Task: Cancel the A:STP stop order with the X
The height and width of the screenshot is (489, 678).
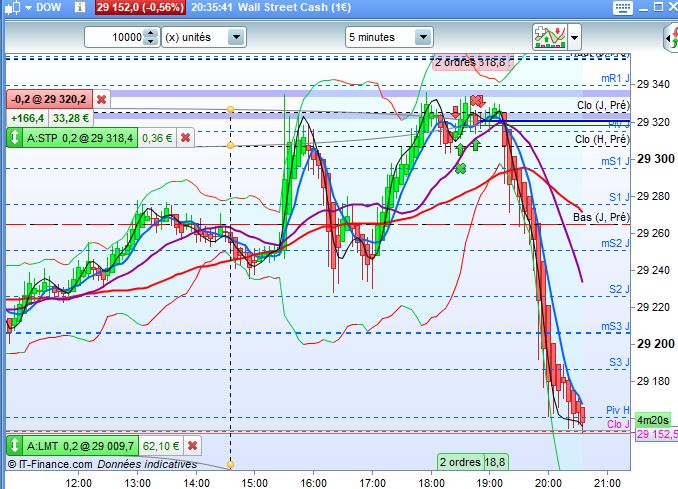Action: (185, 138)
